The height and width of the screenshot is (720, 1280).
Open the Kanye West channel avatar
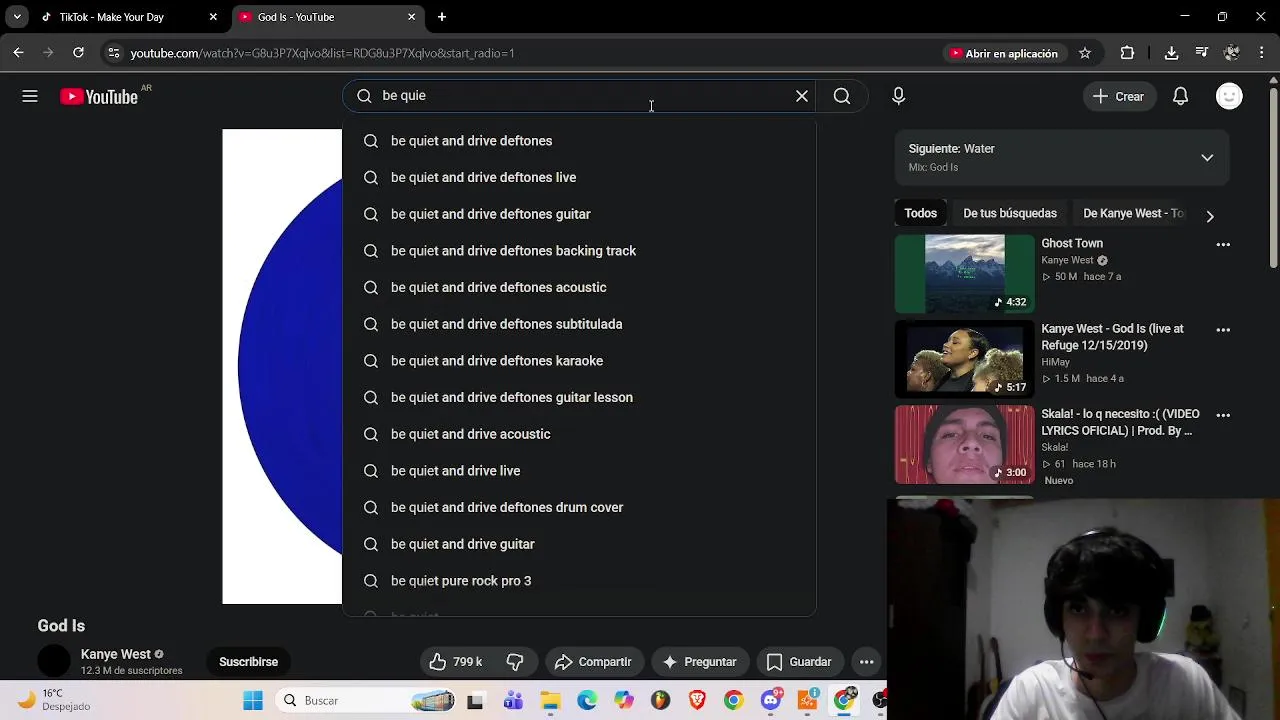point(54,662)
